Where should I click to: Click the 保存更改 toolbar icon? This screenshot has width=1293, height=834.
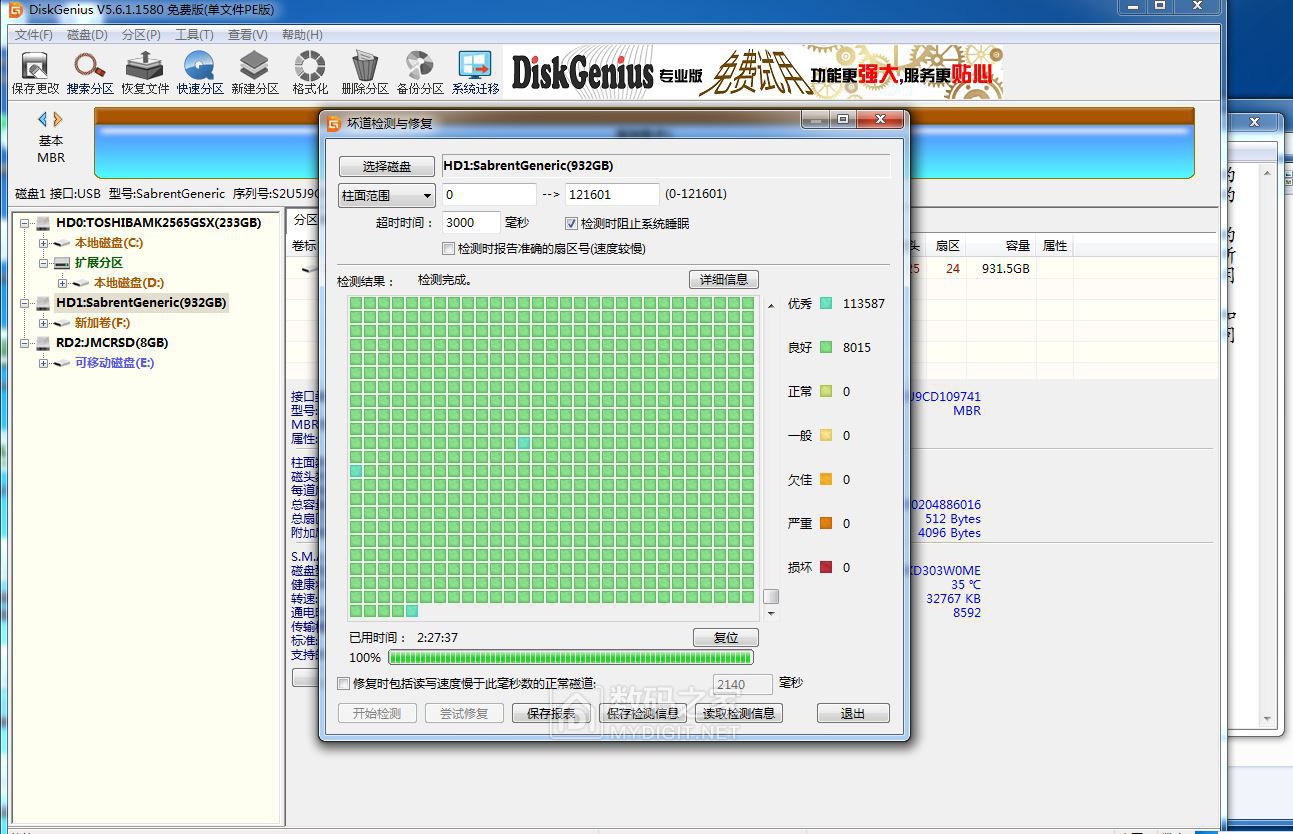click(x=35, y=73)
